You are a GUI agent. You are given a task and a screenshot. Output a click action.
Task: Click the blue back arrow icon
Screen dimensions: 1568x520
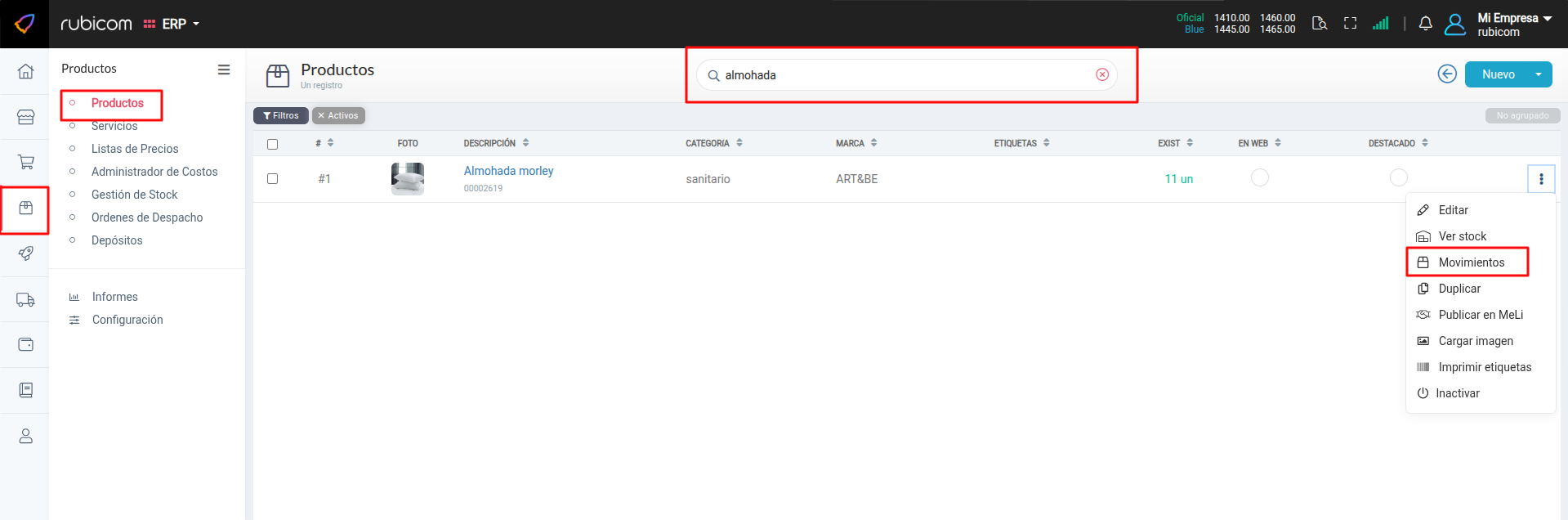point(1446,74)
